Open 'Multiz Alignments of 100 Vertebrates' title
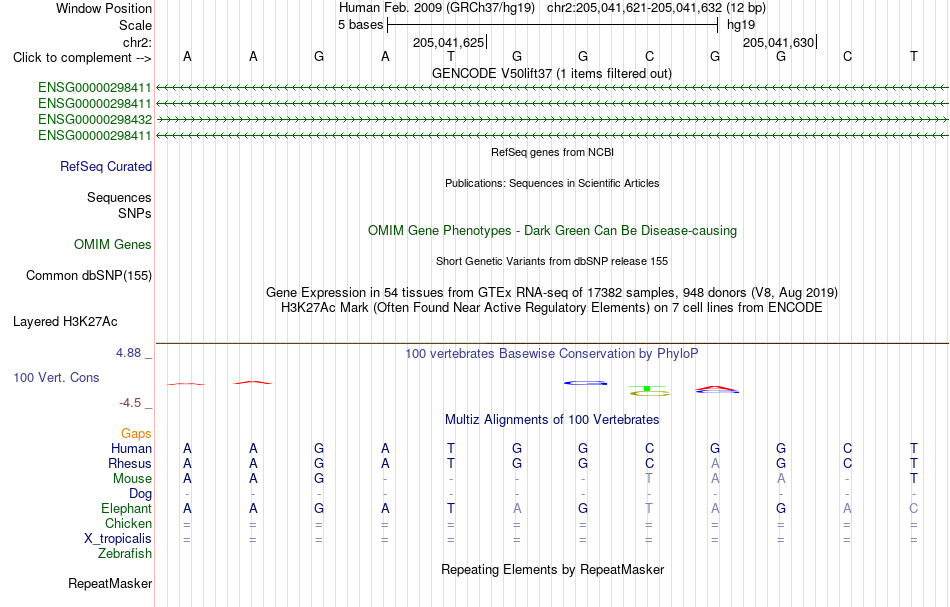 [552, 420]
